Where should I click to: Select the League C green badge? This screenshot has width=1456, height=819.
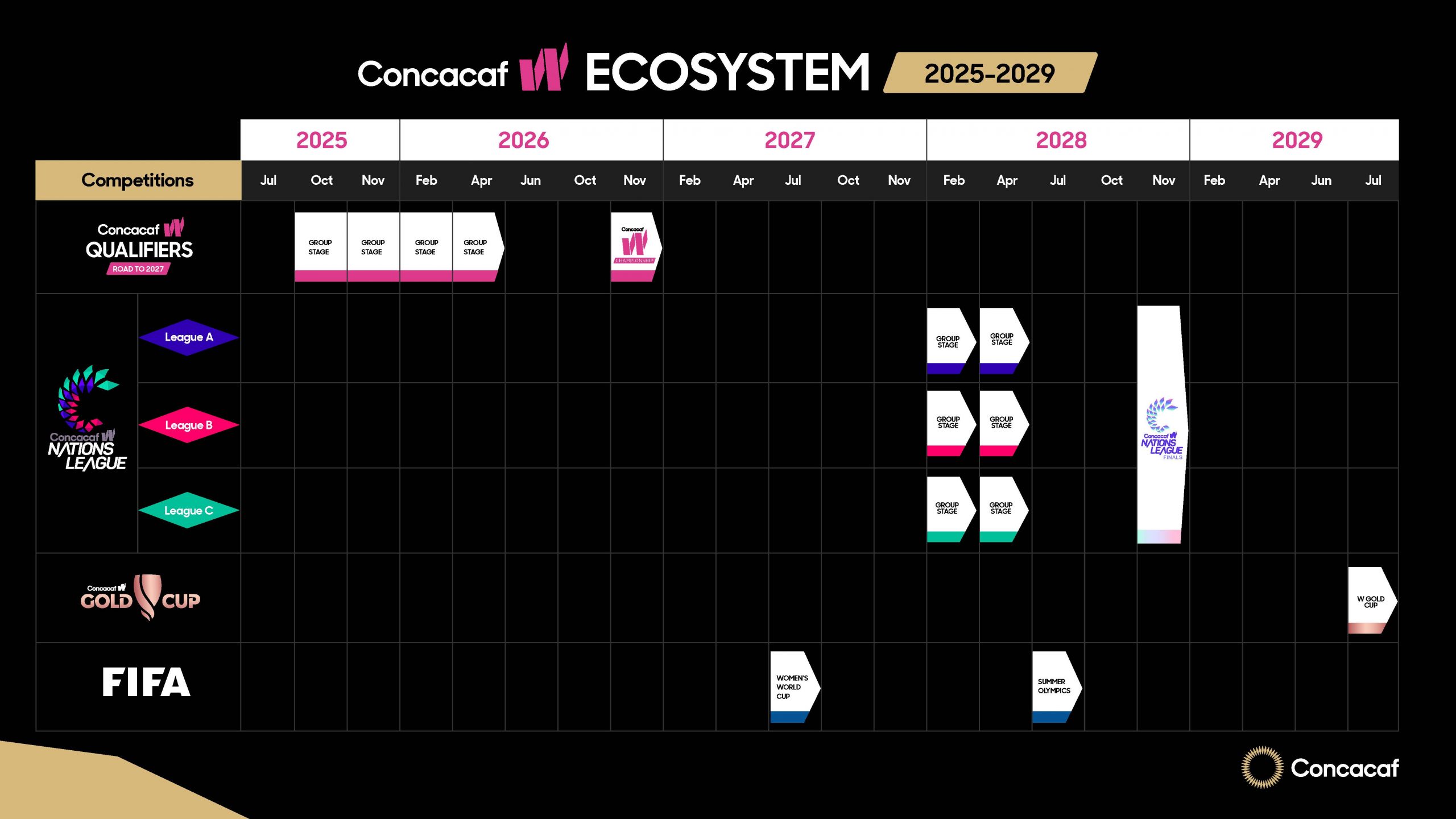188,510
